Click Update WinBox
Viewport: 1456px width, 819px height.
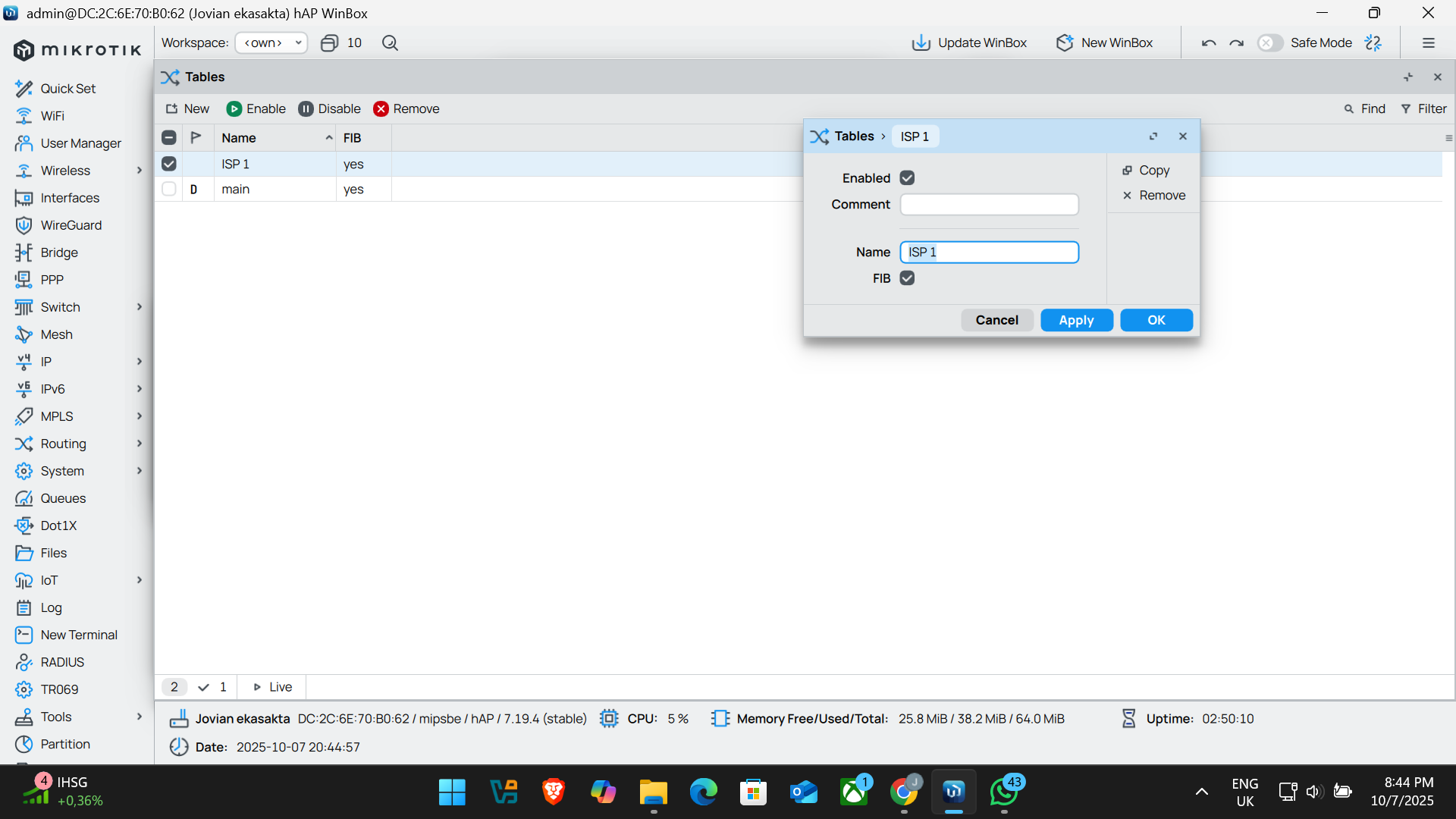tap(969, 43)
